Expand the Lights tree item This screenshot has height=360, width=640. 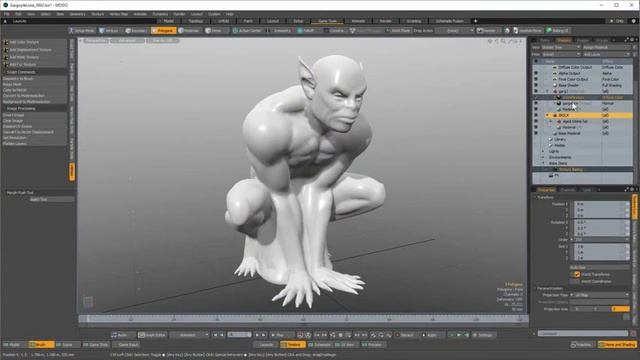pyautogui.click(x=543, y=151)
